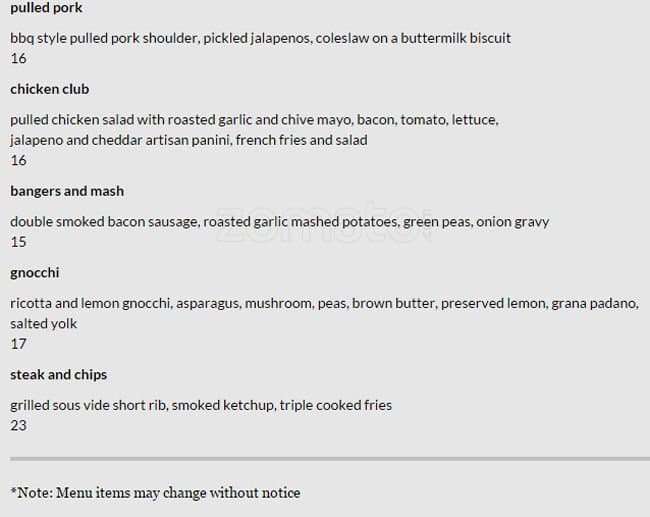The height and width of the screenshot is (517, 650).
Task: Click the grilled sous vide short rib description
Action: tap(201, 405)
